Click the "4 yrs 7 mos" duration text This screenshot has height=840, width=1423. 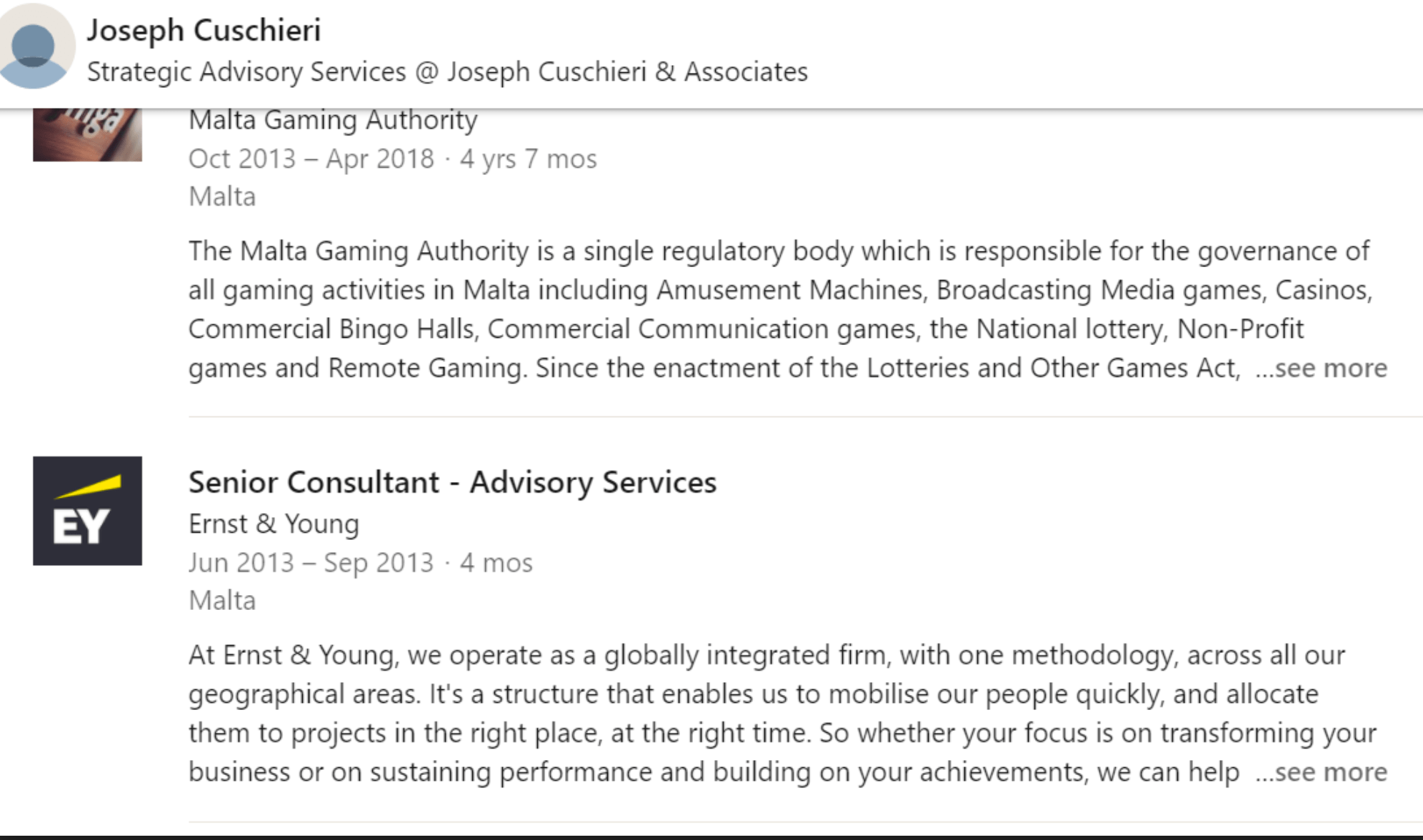click(x=528, y=159)
